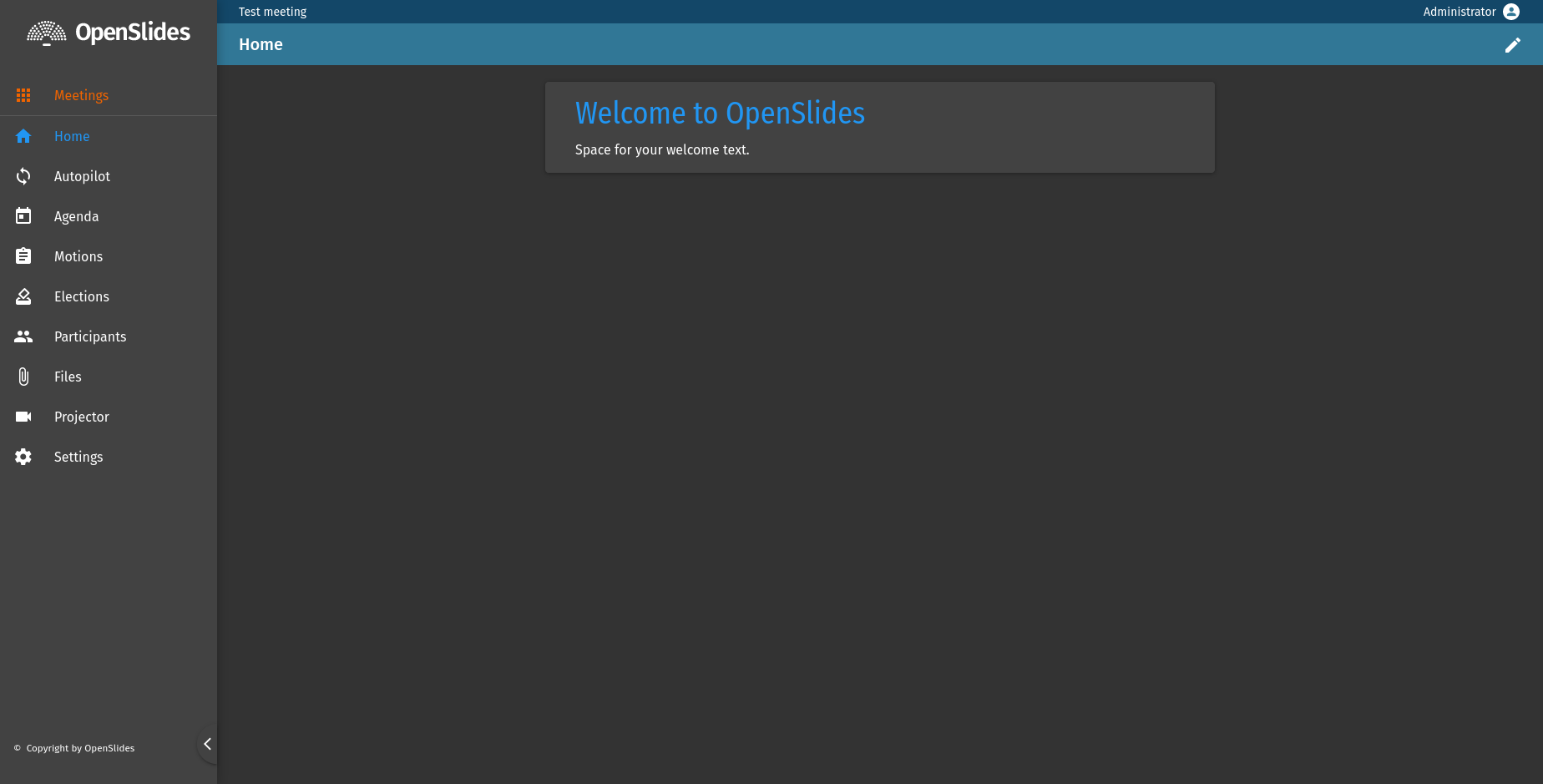Click the edit pencil icon
Screen dimensions: 1543x784
pos(1513,44)
